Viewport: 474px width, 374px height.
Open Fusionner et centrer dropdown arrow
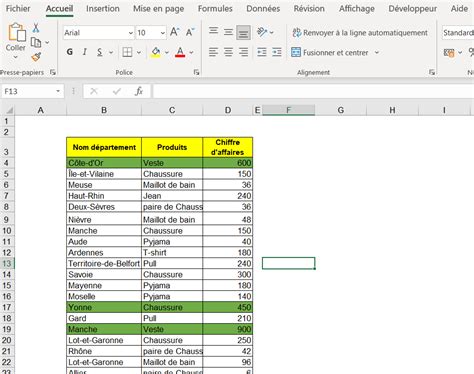click(x=377, y=52)
